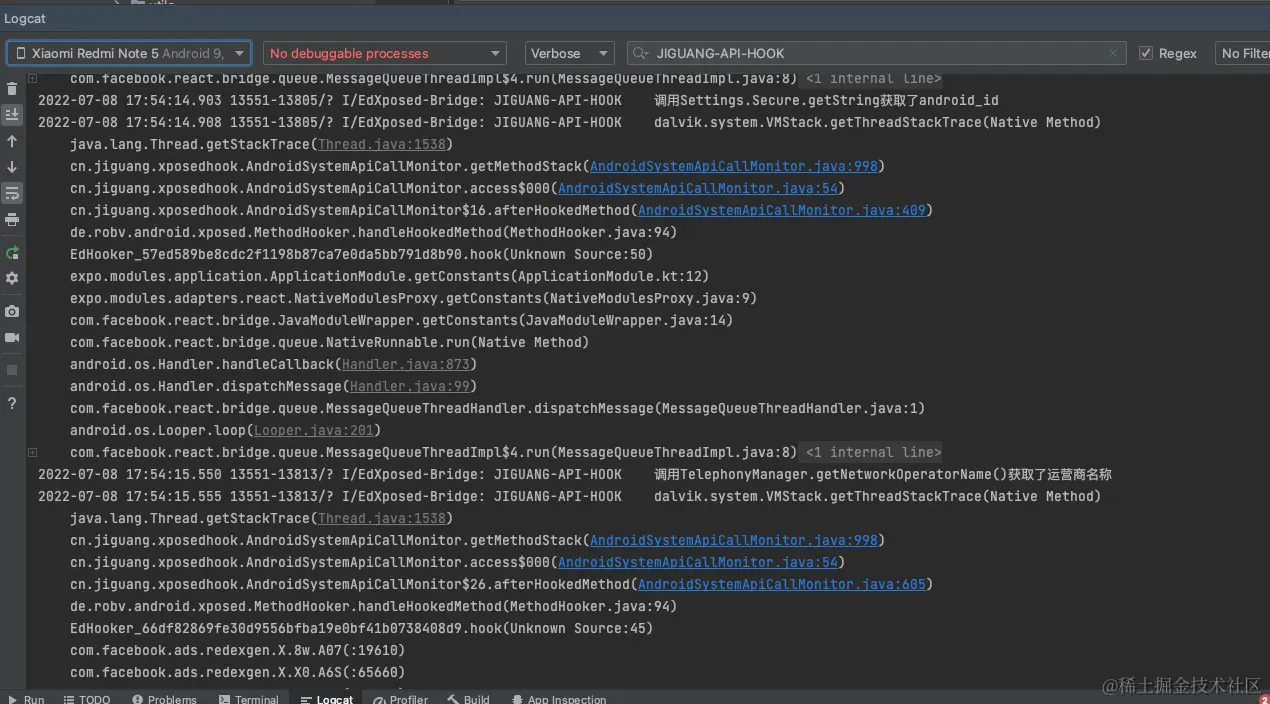Viewport: 1270px width, 704px height.
Task: Clear logcat with the trash icon
Action: click(12, 89)
